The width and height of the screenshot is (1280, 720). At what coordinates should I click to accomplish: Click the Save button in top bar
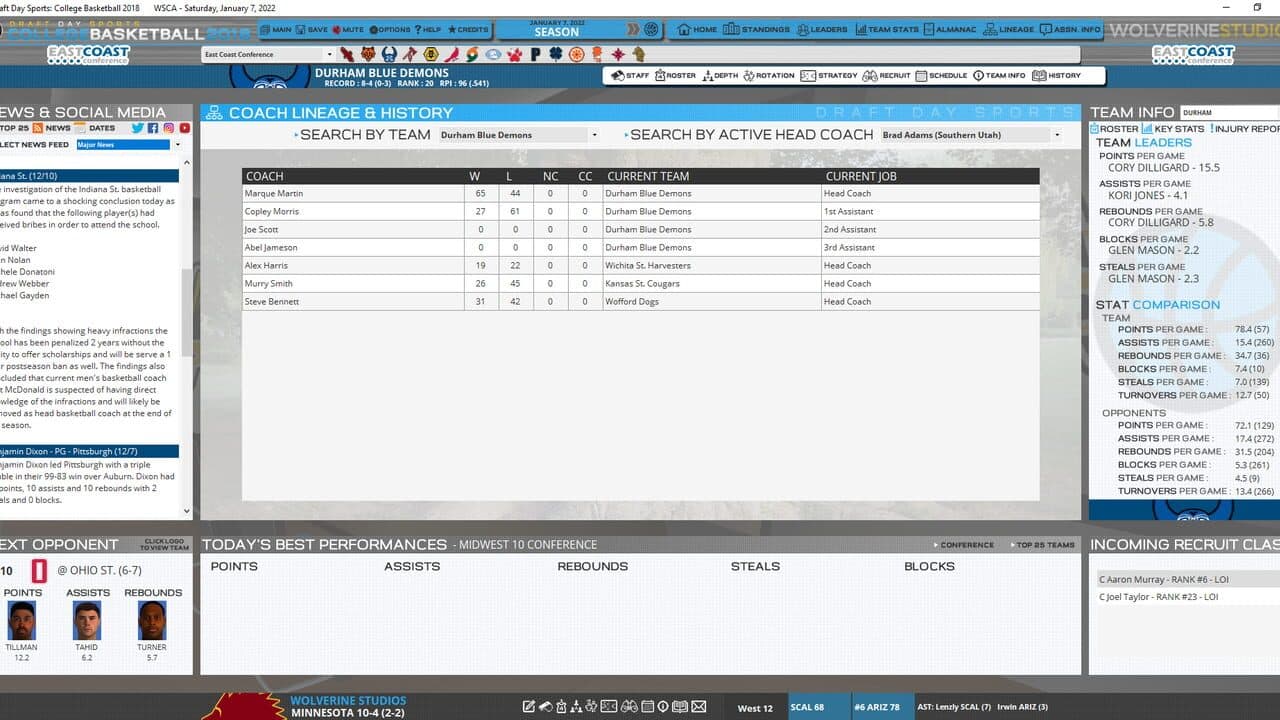312,30
